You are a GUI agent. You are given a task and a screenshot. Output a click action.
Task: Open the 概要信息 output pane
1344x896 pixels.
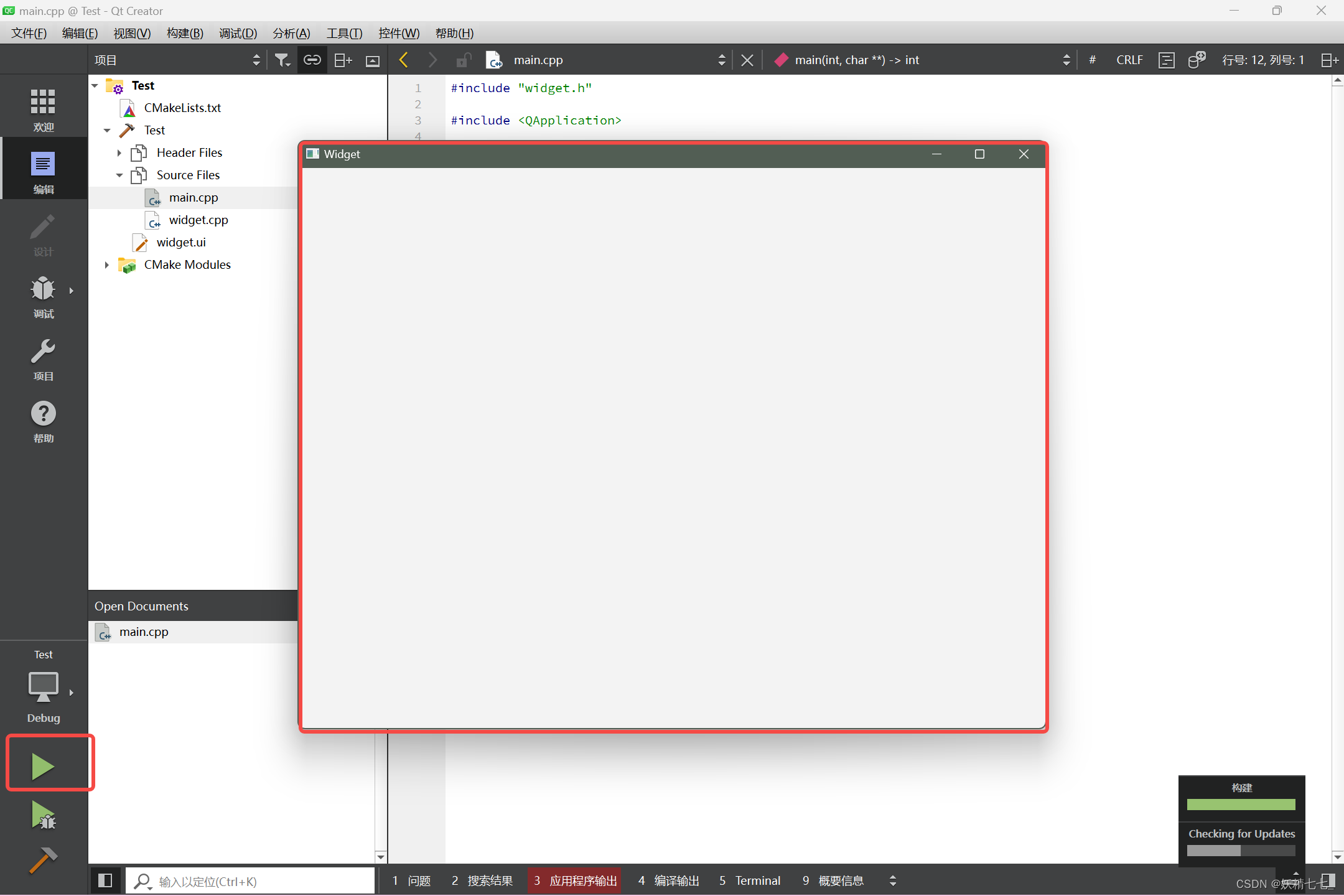(x=833, y=880)
